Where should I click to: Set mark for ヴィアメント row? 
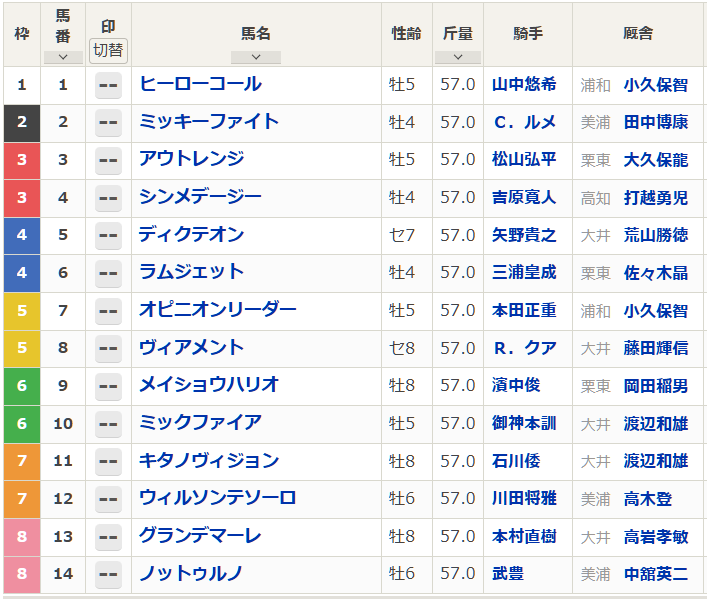108,348
